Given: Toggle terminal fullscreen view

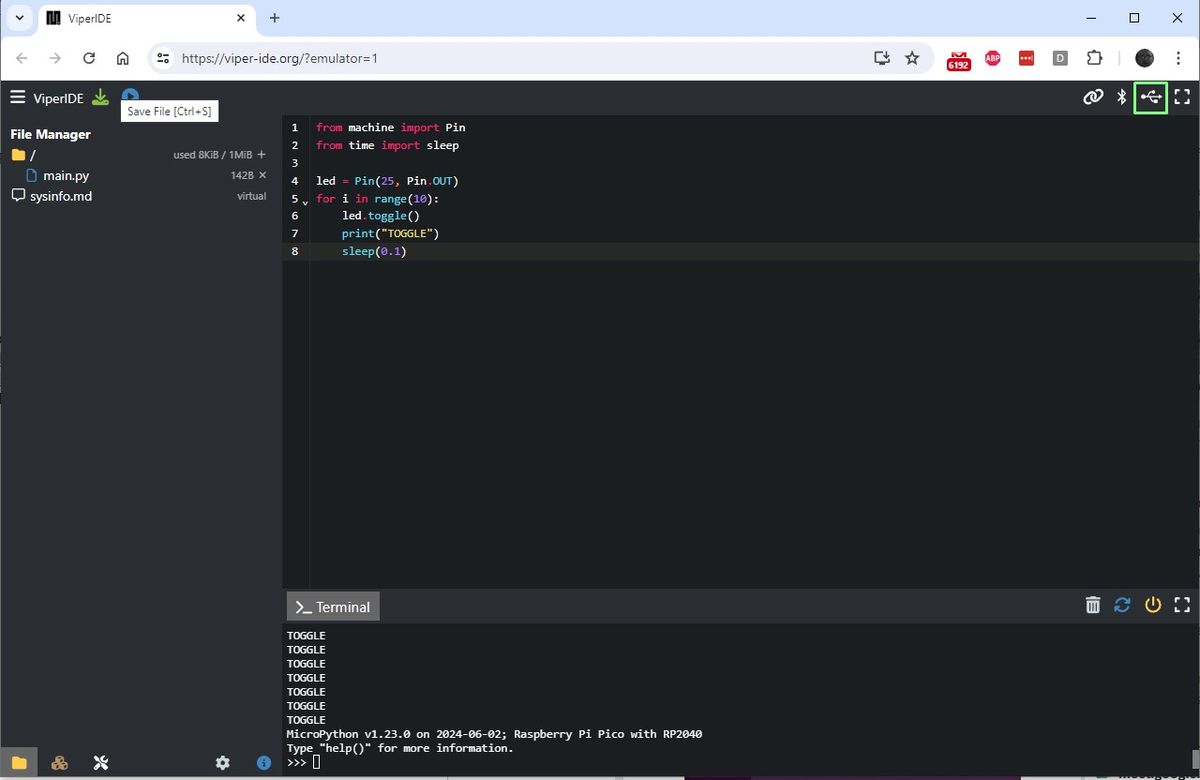Looking at the screenshot, I should [1183, 605].
